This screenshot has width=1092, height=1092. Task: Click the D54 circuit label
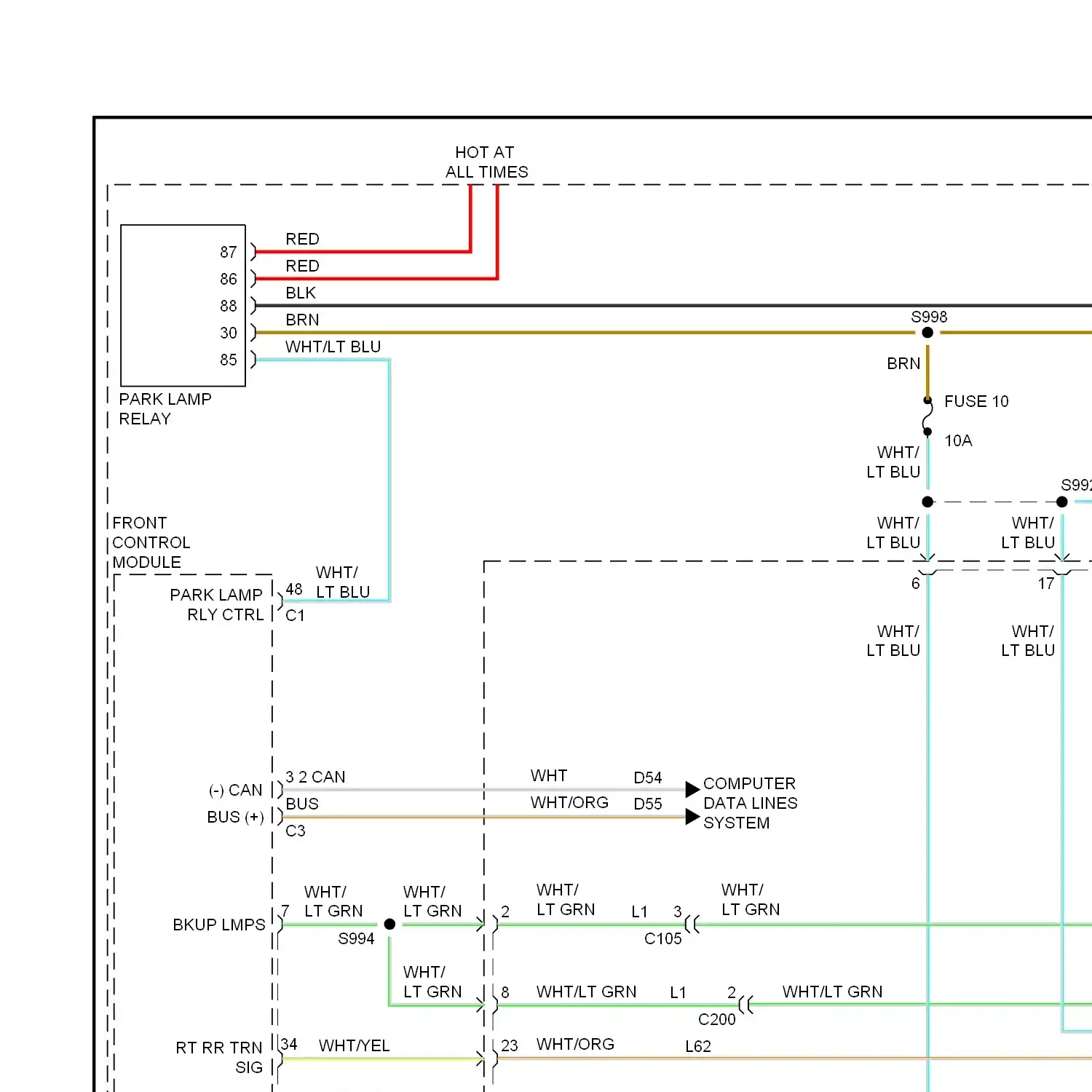coord(648,778)
